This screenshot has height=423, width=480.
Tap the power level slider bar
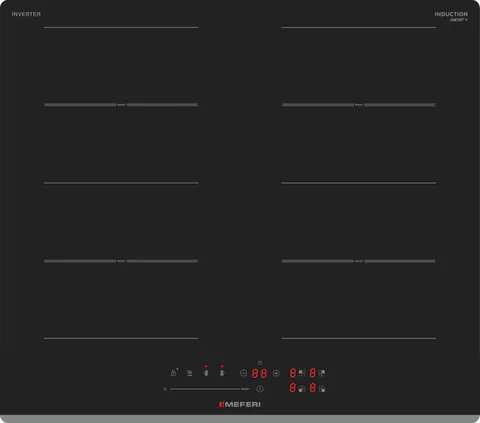pyautogui.click(x=205, y=389)
